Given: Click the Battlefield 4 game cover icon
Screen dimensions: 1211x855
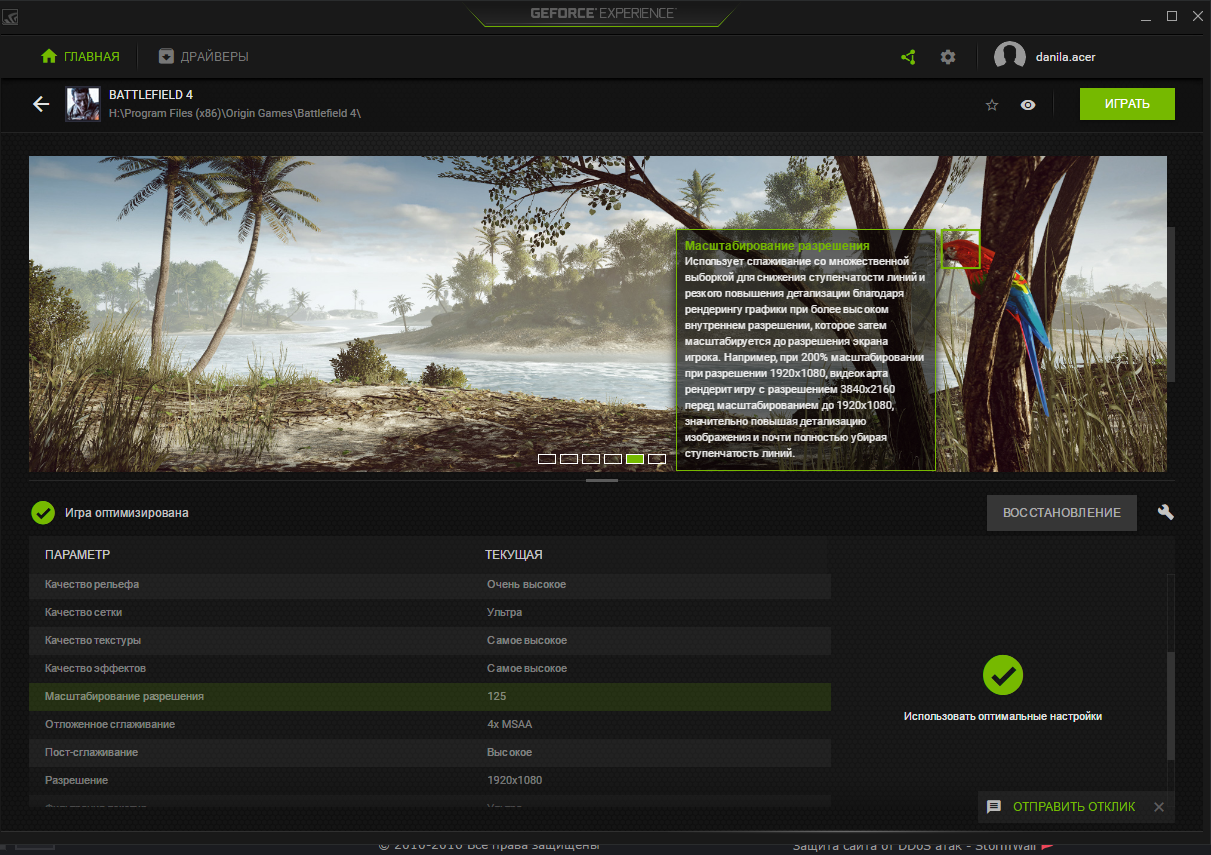Looking at the screenshot, I should [83, 104].
